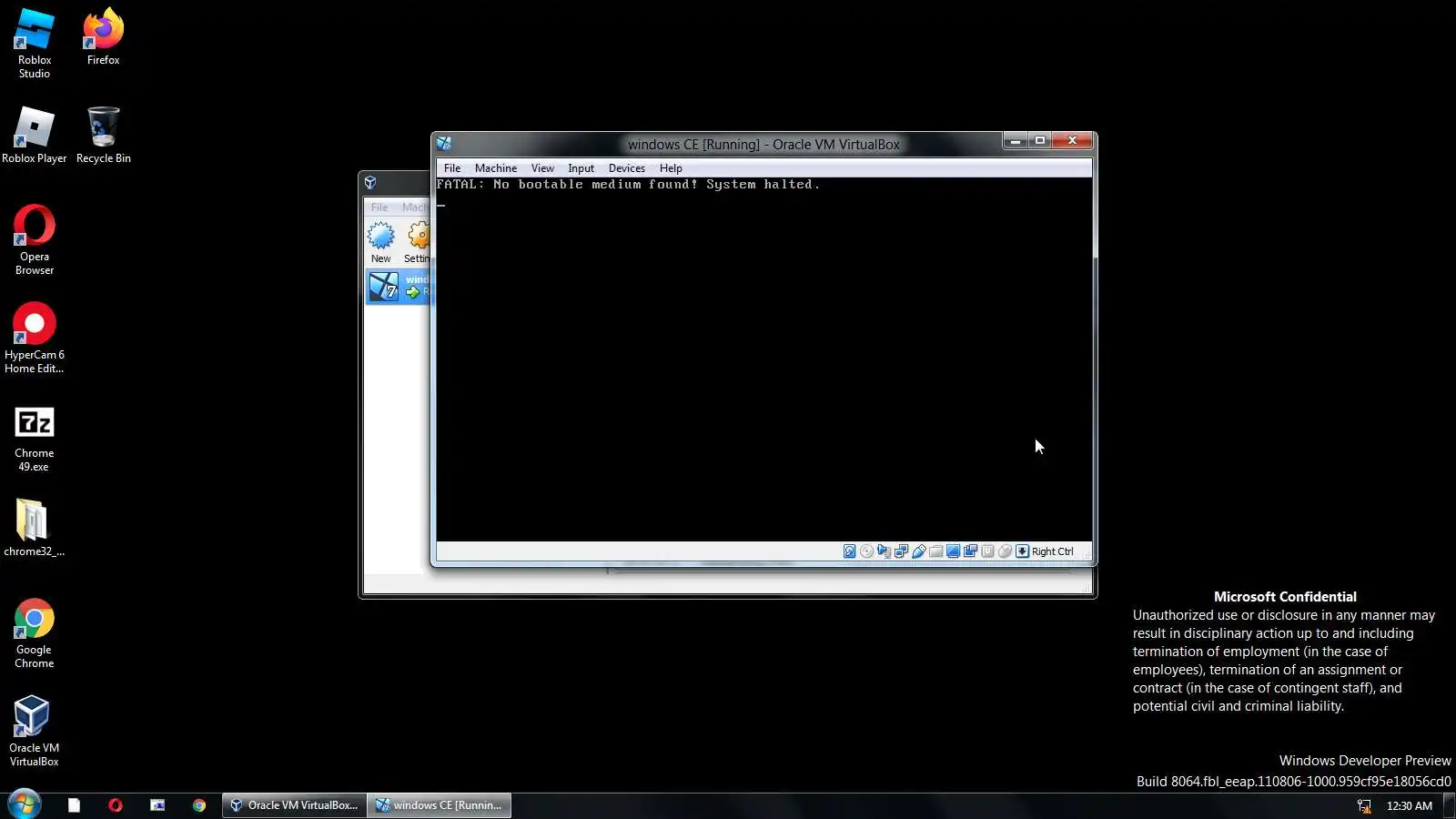Open the Windows Start orb
The image size is (1456, 819).
[x=24, y=804]
